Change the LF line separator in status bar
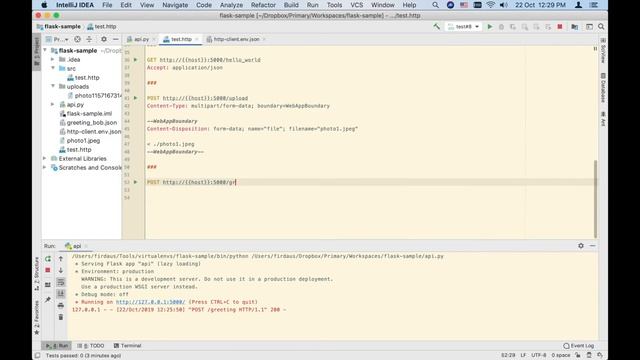Screen dimensions: 640x360 click(523, 355)
